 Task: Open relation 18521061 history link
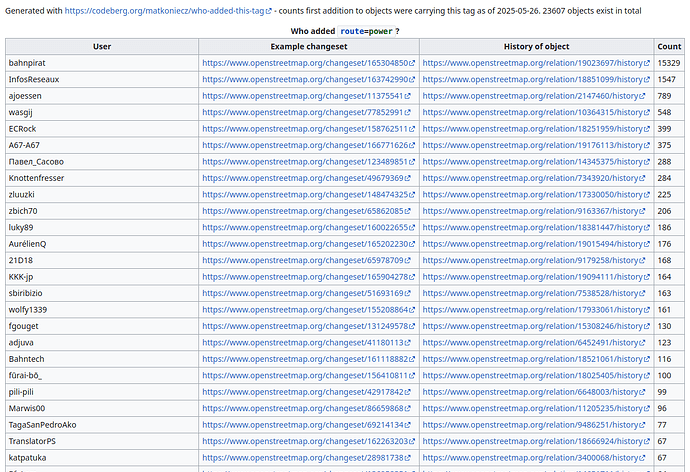click(536, 359)
